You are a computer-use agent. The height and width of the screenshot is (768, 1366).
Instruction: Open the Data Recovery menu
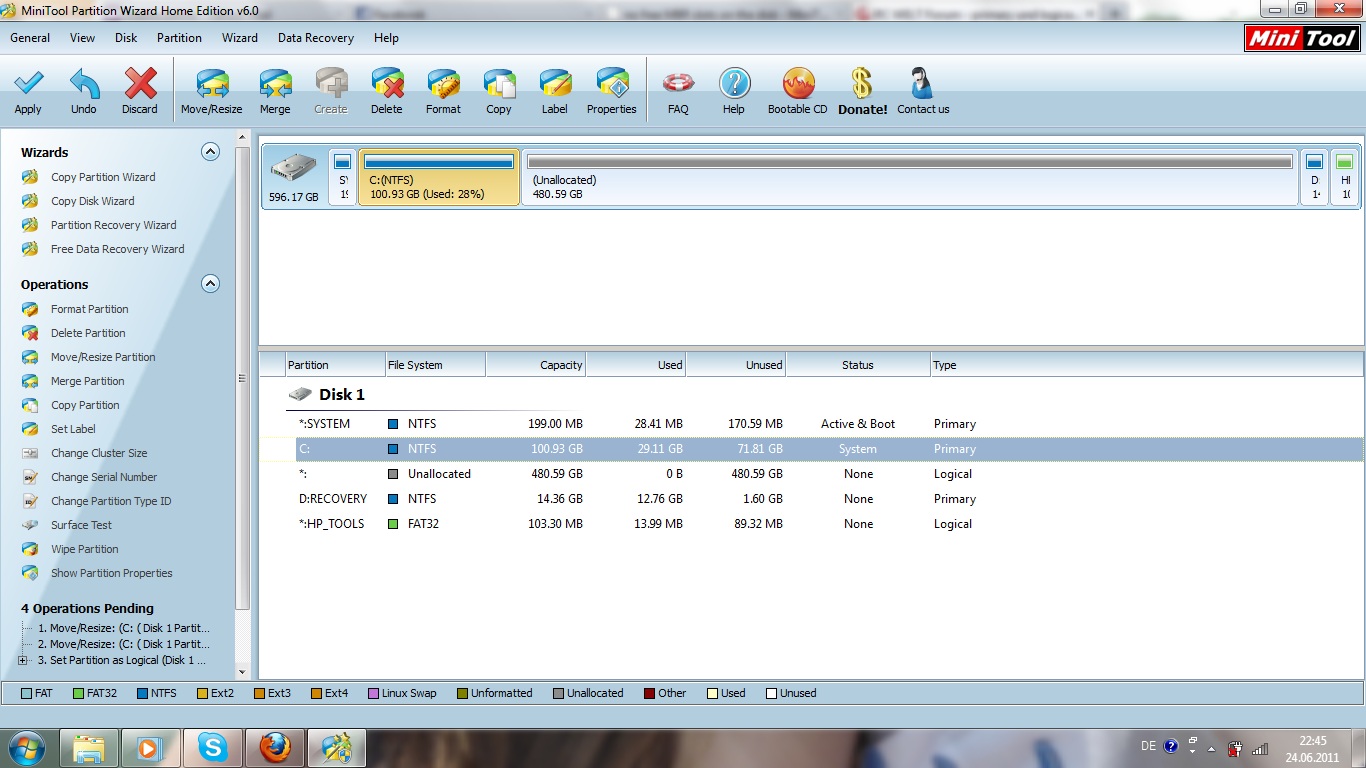(x=316, y=38)
